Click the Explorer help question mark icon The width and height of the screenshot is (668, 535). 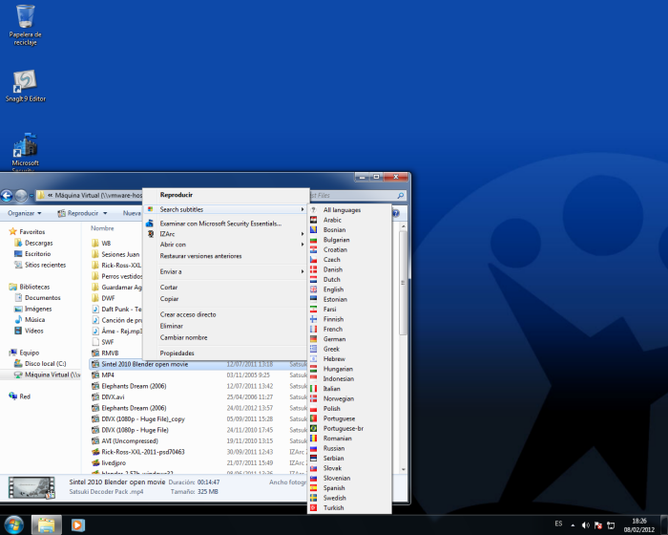tap(396, 213)
